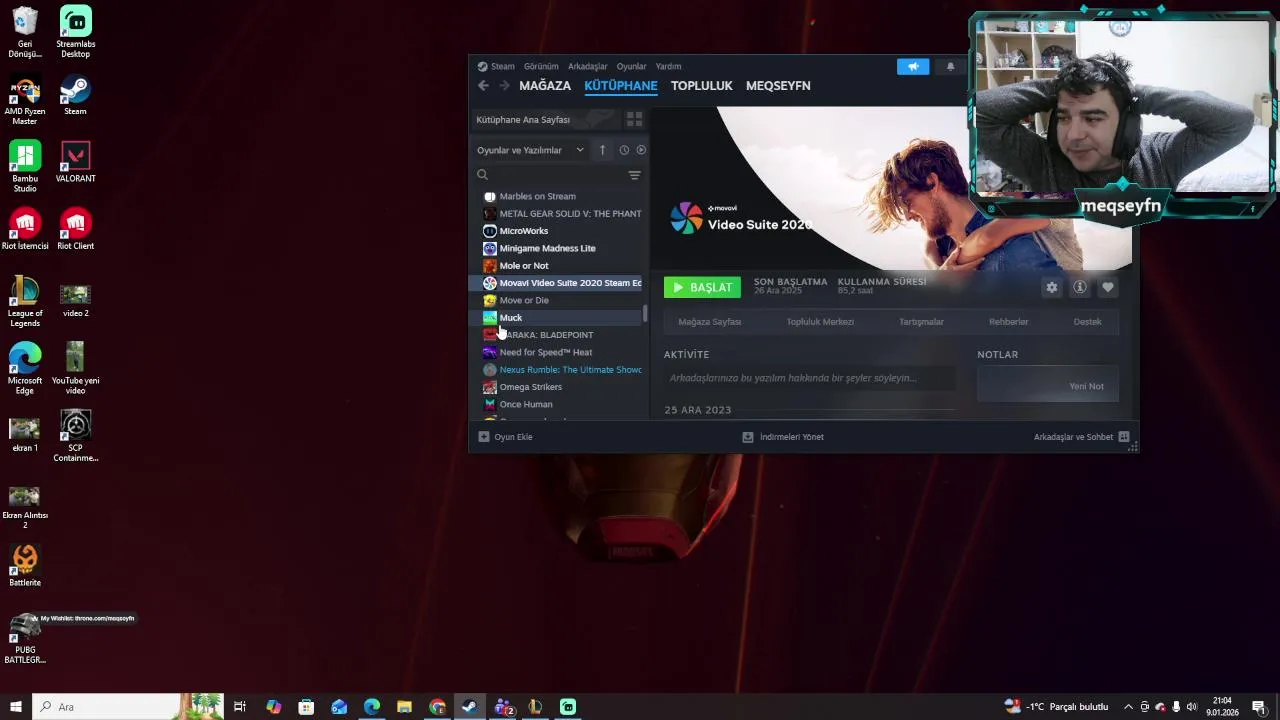The height and width of the screenshot is (720, 1280).
Task: Open İndirmeleri Yönet downloads
Action: pyautogui.click(x=783, y=437)
